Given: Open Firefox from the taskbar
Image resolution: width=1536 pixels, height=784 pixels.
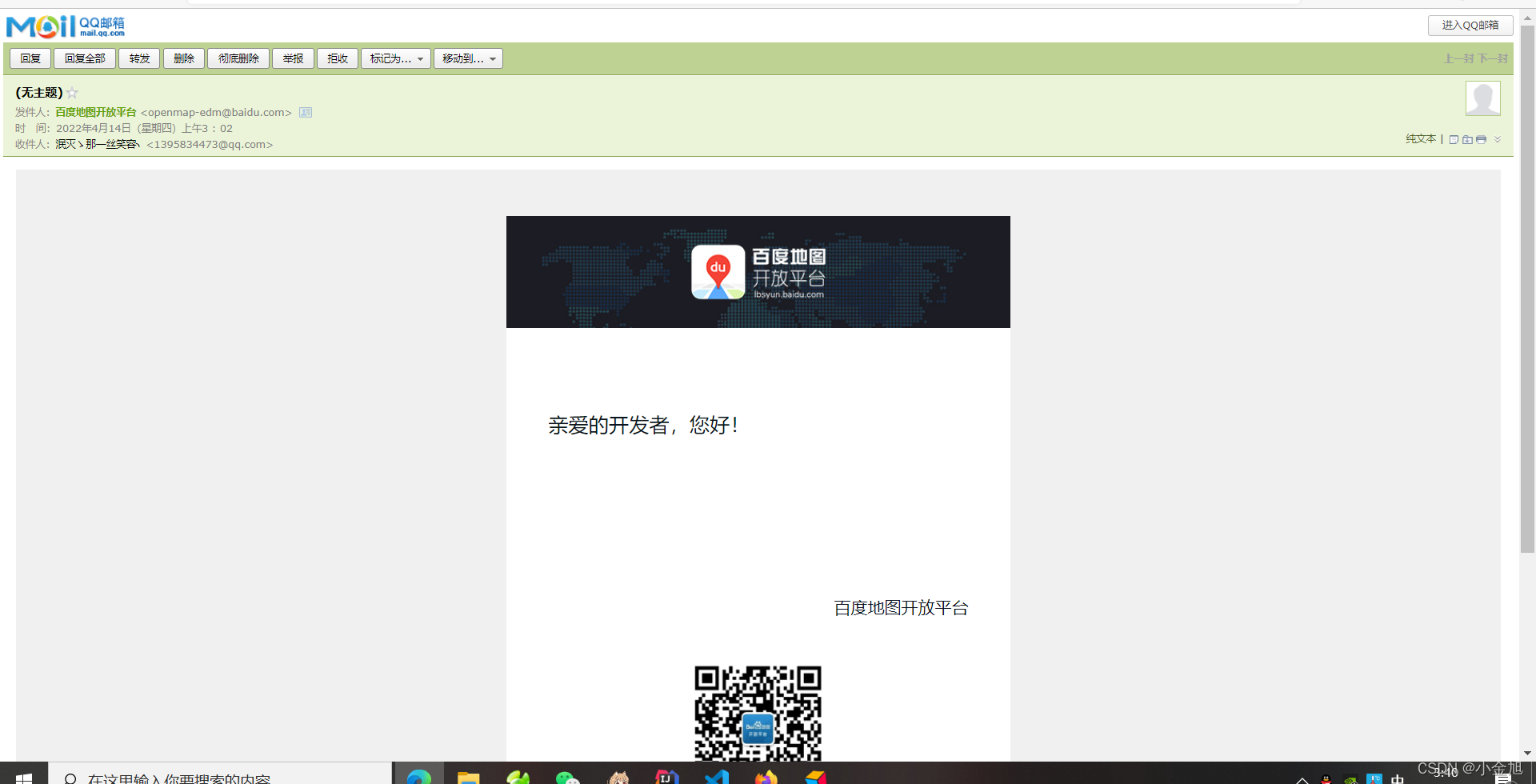Looking at the screenshot, I should coord(766,776).
